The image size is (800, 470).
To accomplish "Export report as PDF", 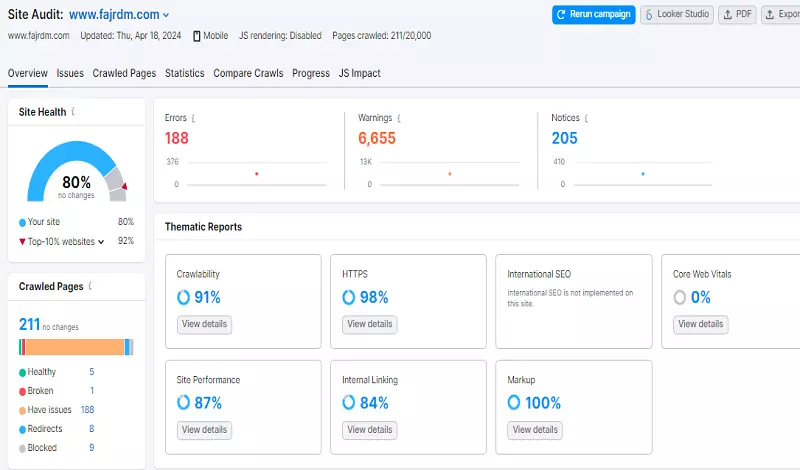I will 737,14.
